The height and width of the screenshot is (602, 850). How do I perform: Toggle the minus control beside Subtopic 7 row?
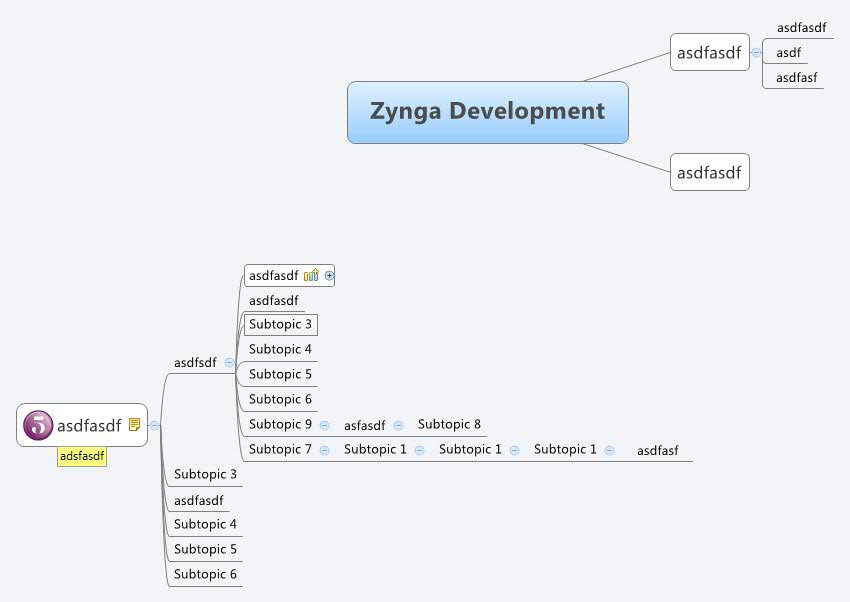click(x=323, y=449)
